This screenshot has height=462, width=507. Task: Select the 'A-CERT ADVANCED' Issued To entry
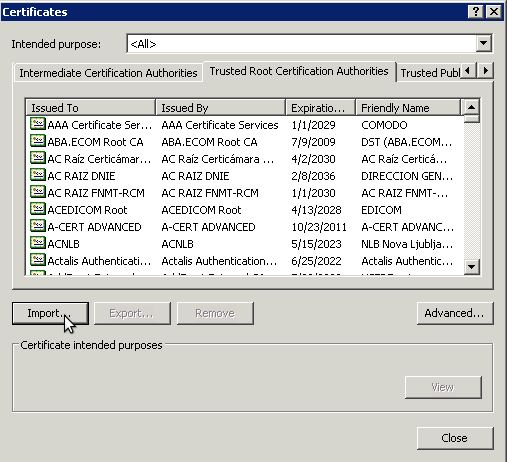pyautogui.click(x=94, y=227)
